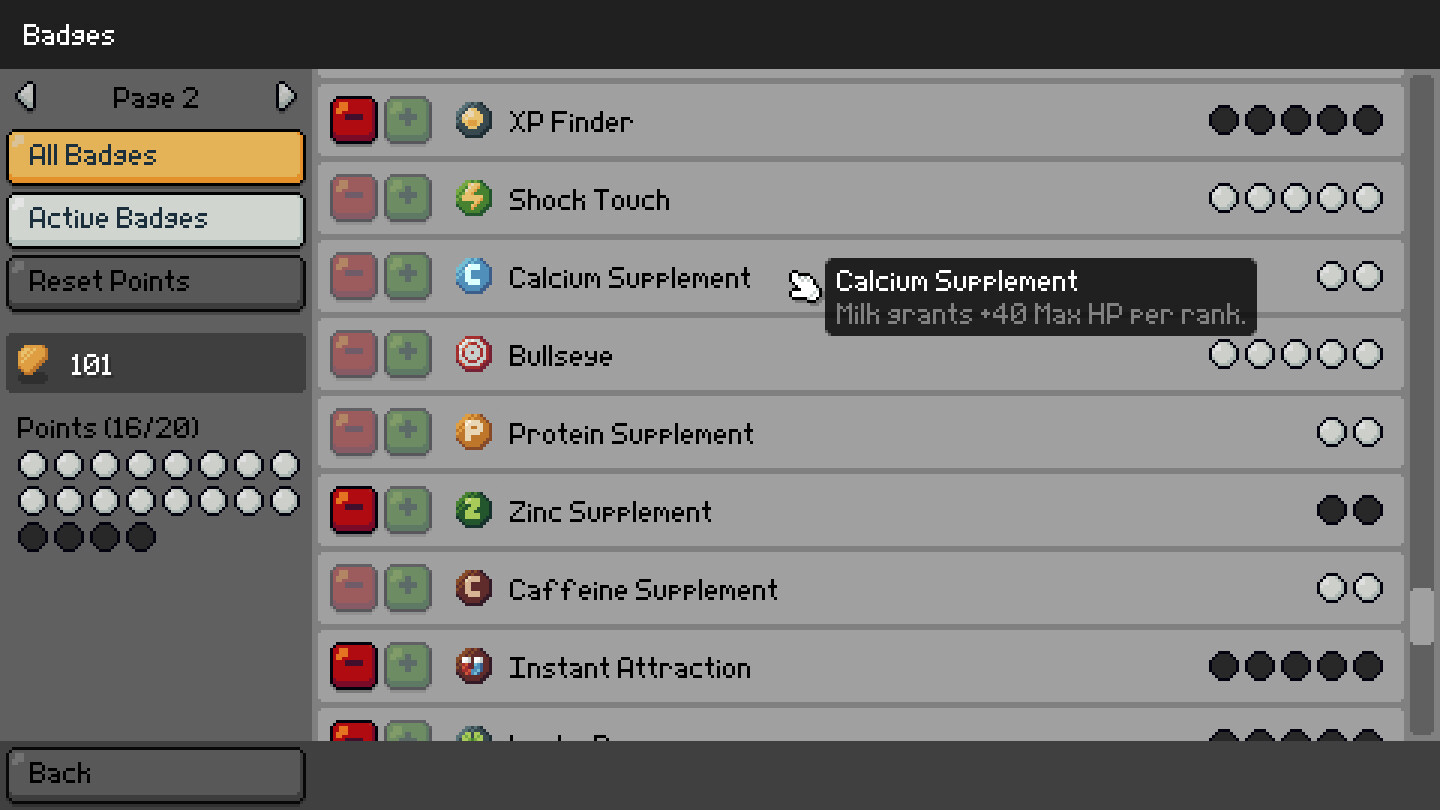Toggle a rank circle for Bullseye
The image size is (1440, 810).
click(1222, 354)
